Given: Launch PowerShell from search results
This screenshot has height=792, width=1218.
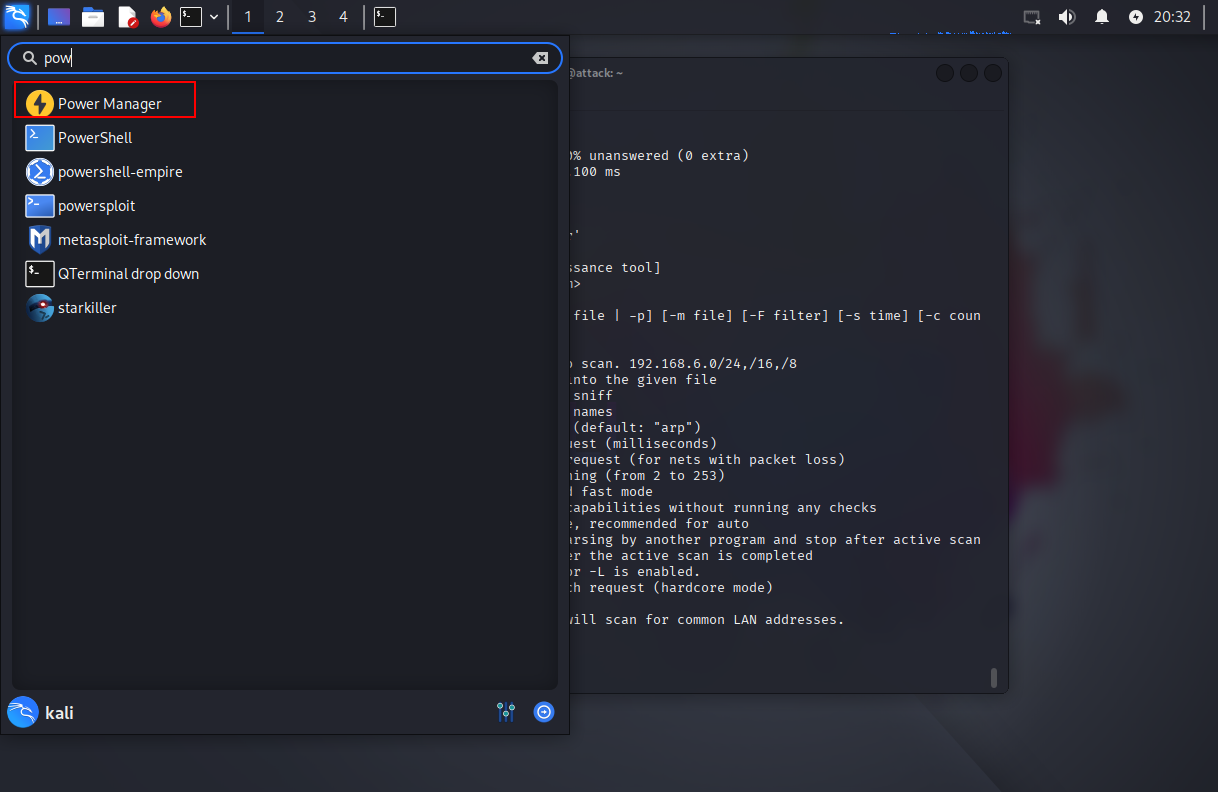Looking at the screenshot, I should [285, 137].
